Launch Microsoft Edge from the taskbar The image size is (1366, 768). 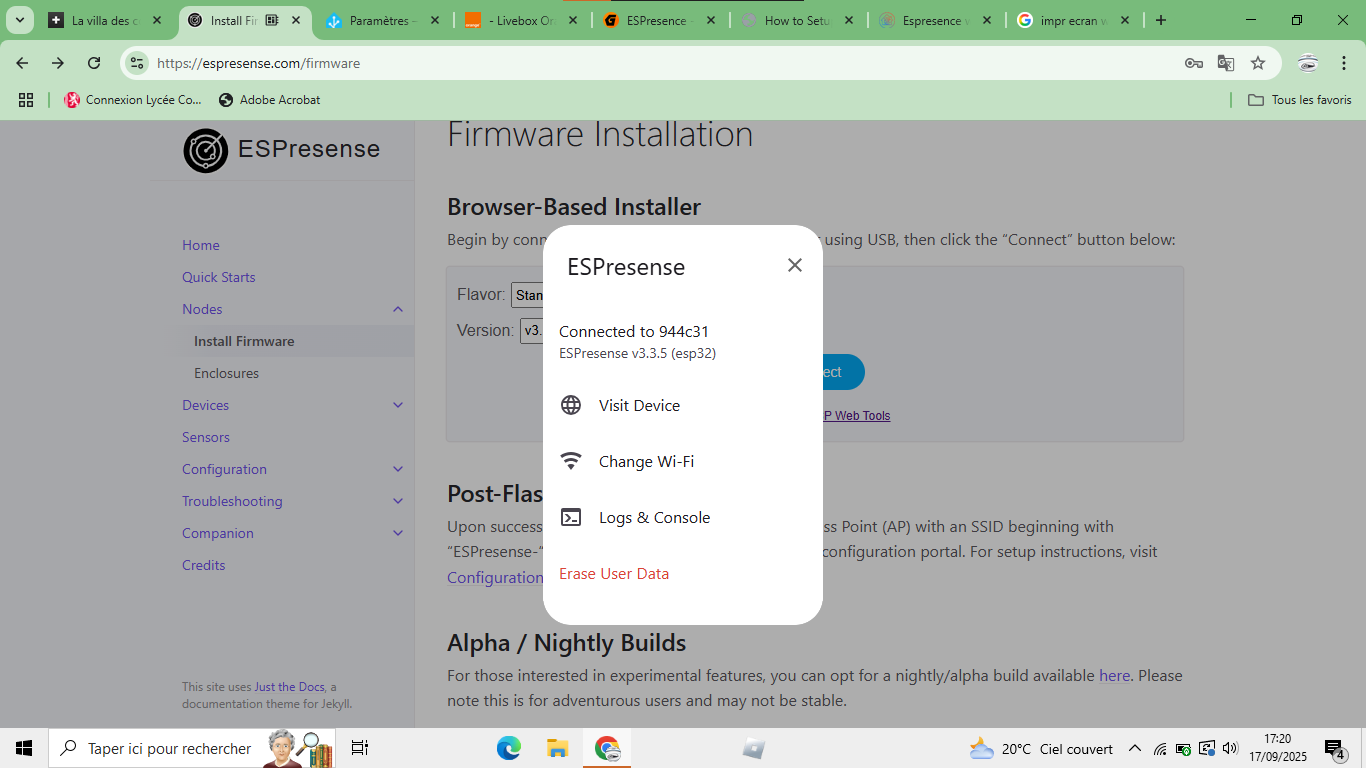point(509,748)
